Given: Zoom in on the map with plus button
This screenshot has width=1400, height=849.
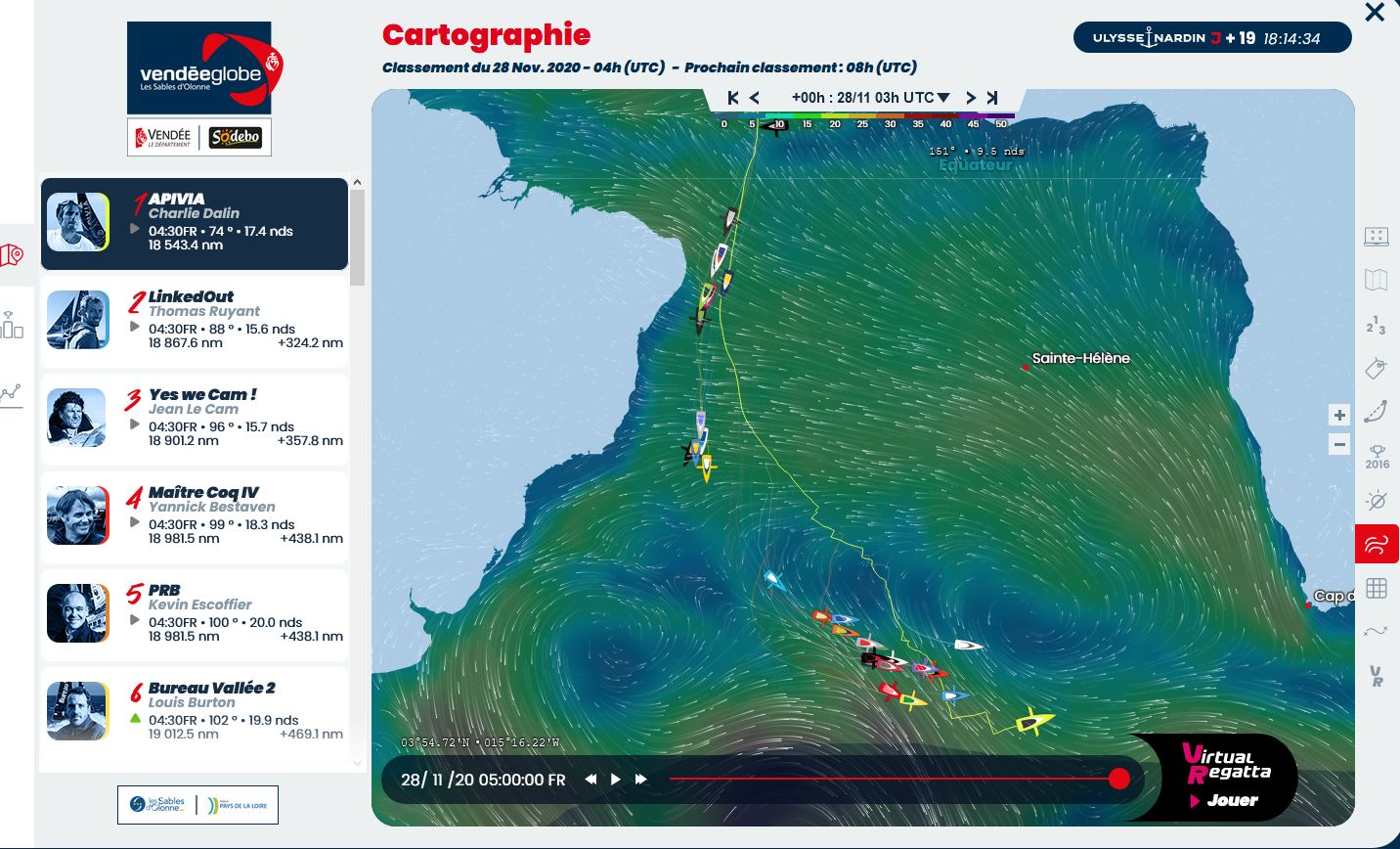Looking at the screenshot, I should click(1339, 415).
